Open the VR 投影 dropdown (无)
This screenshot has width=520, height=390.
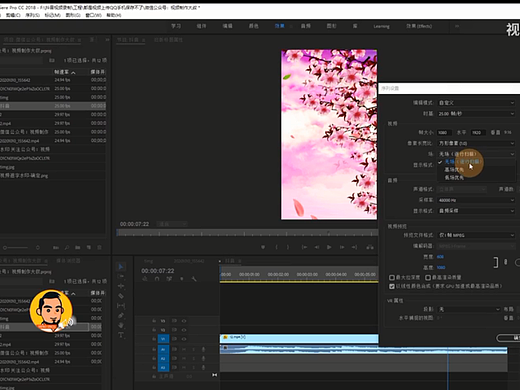point(469,309)
